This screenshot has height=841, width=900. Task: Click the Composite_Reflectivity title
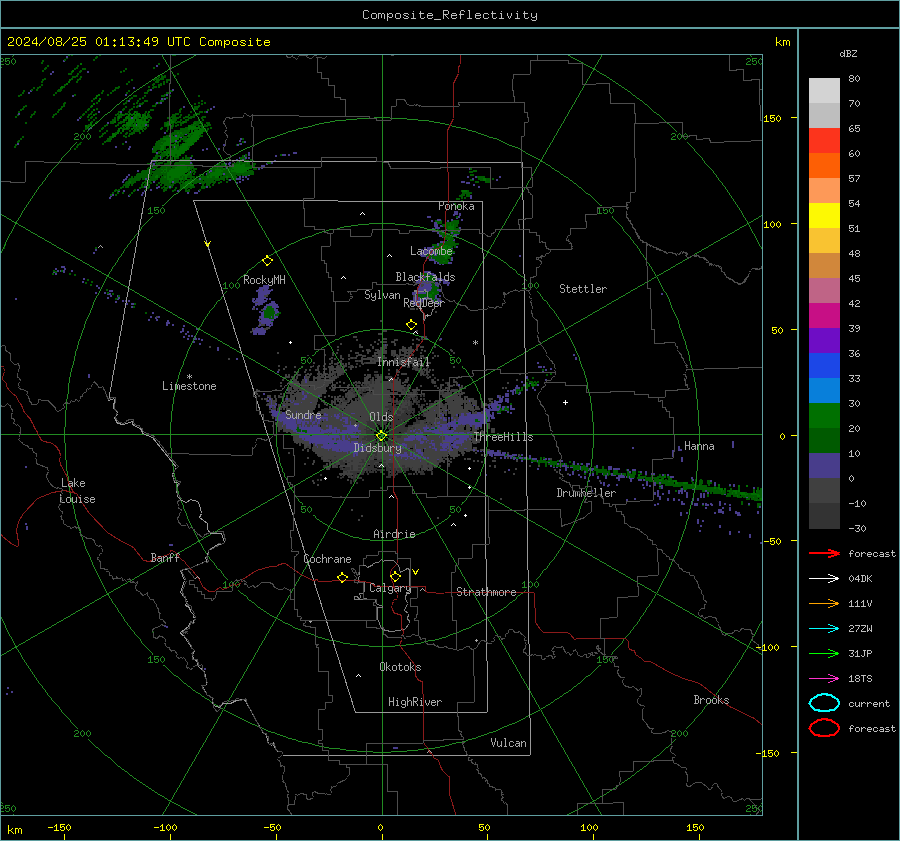450,15
